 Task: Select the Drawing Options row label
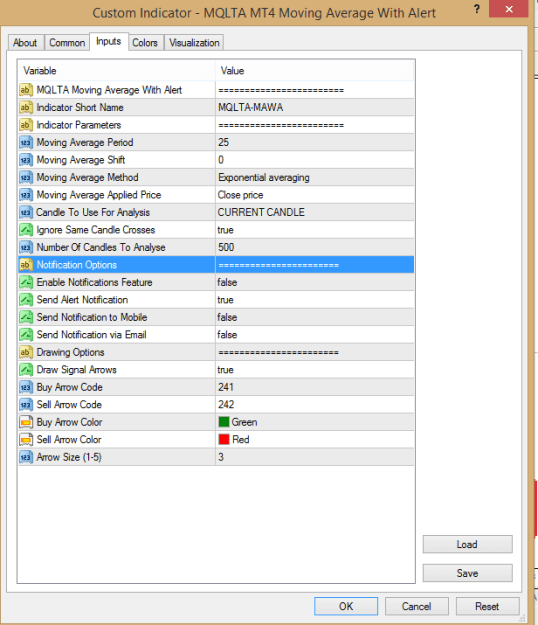pyautogui.click(x=71, y=352)
